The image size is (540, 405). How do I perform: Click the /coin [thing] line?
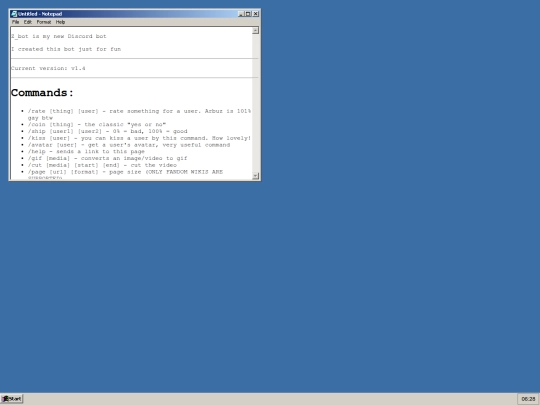(97, 124)
